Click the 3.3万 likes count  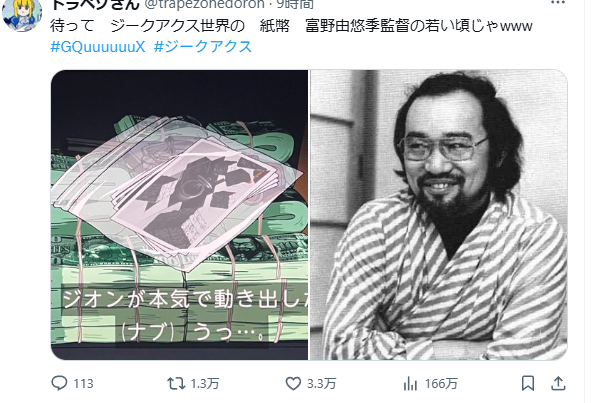322,384
